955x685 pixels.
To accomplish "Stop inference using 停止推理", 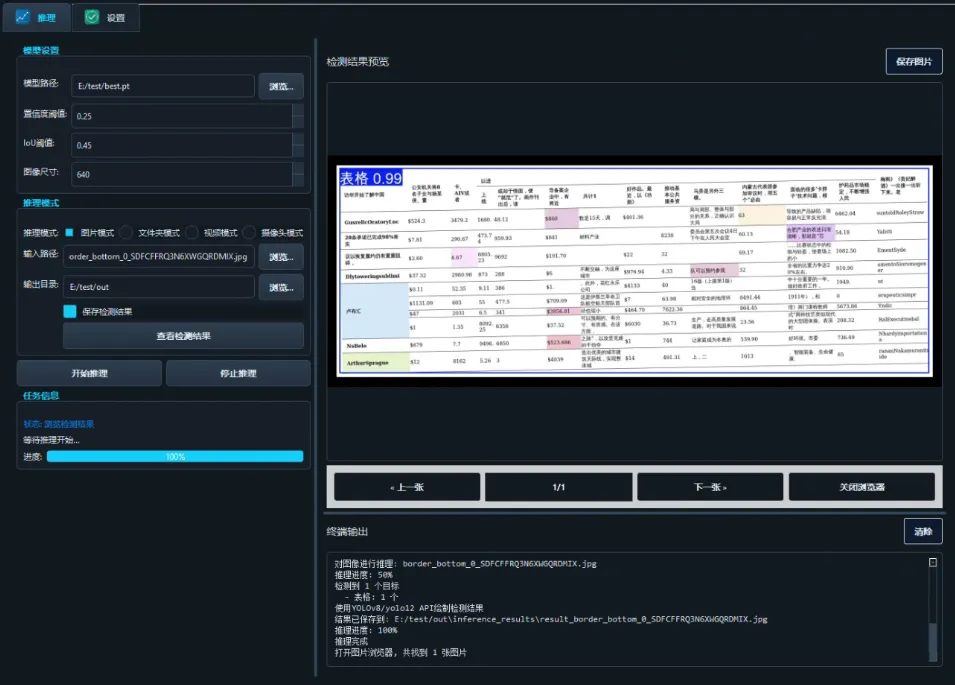I will click(237, 372).
